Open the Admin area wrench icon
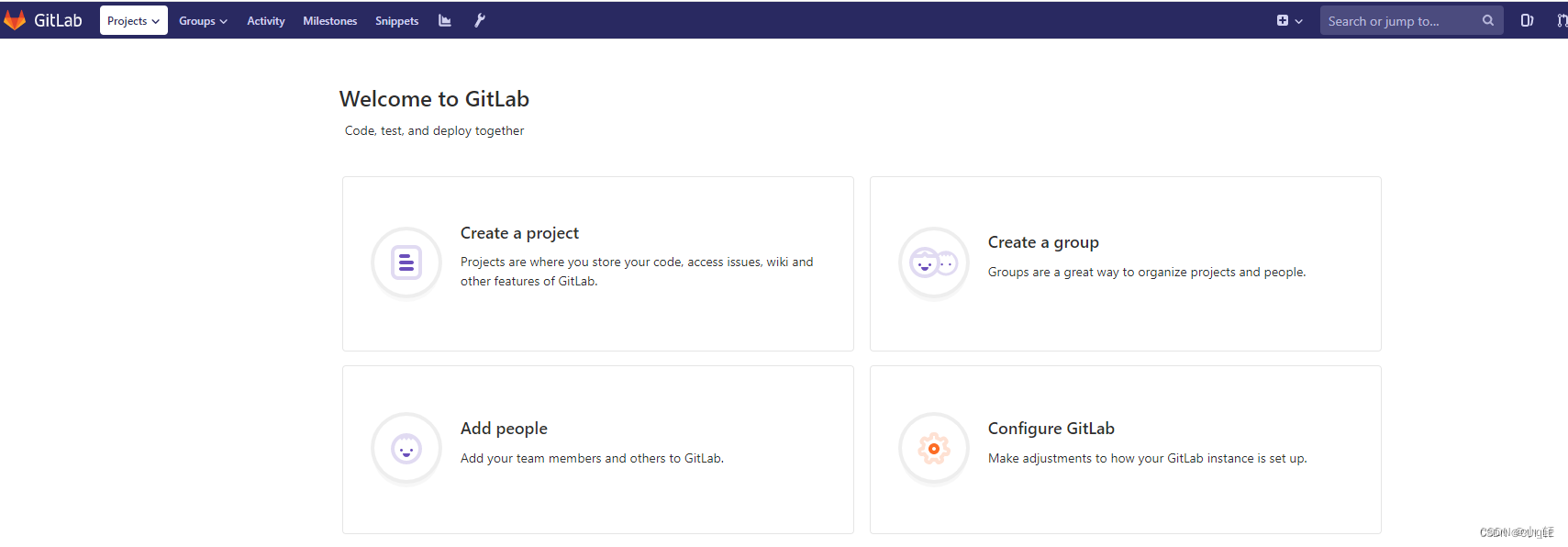This screenshot has width=1568, height=547. point(479,20)
